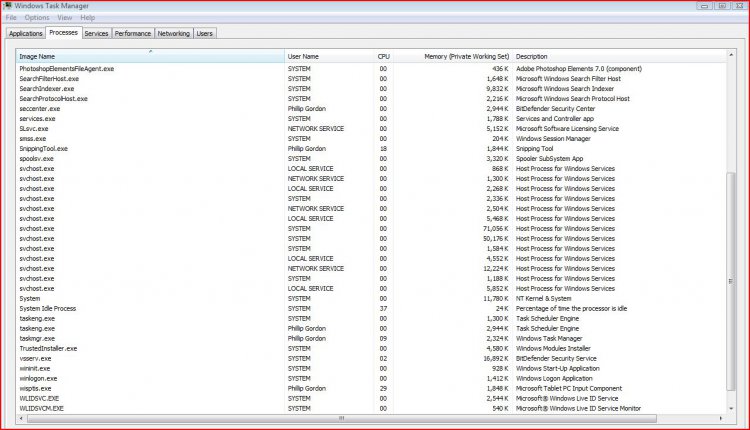Click the vertical scrollbar thumb
Image resolution: width=750 pixels, height=430 pixels.
[731, 281]
